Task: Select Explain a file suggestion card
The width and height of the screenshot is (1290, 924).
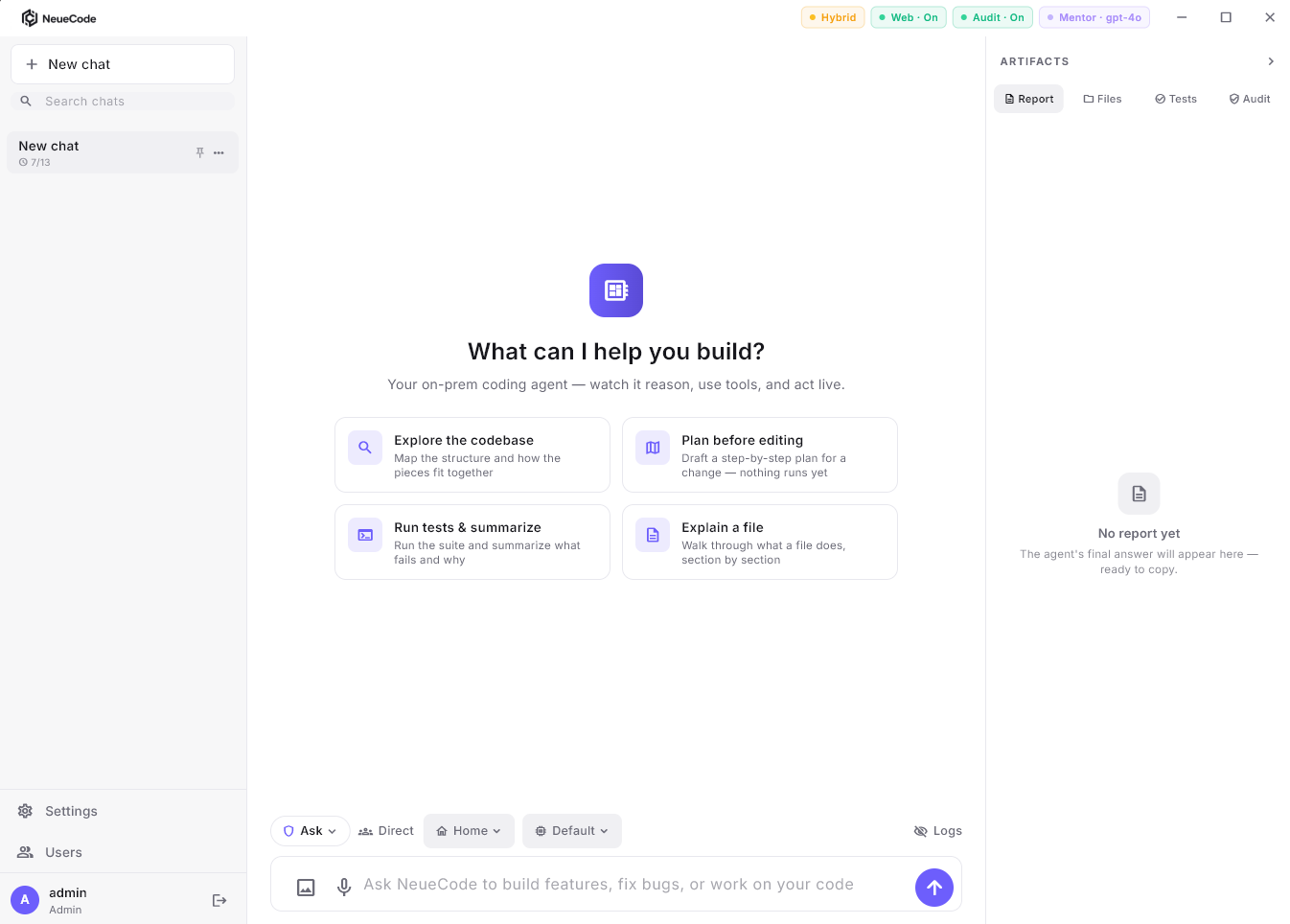Action: [x=760, y=543]
